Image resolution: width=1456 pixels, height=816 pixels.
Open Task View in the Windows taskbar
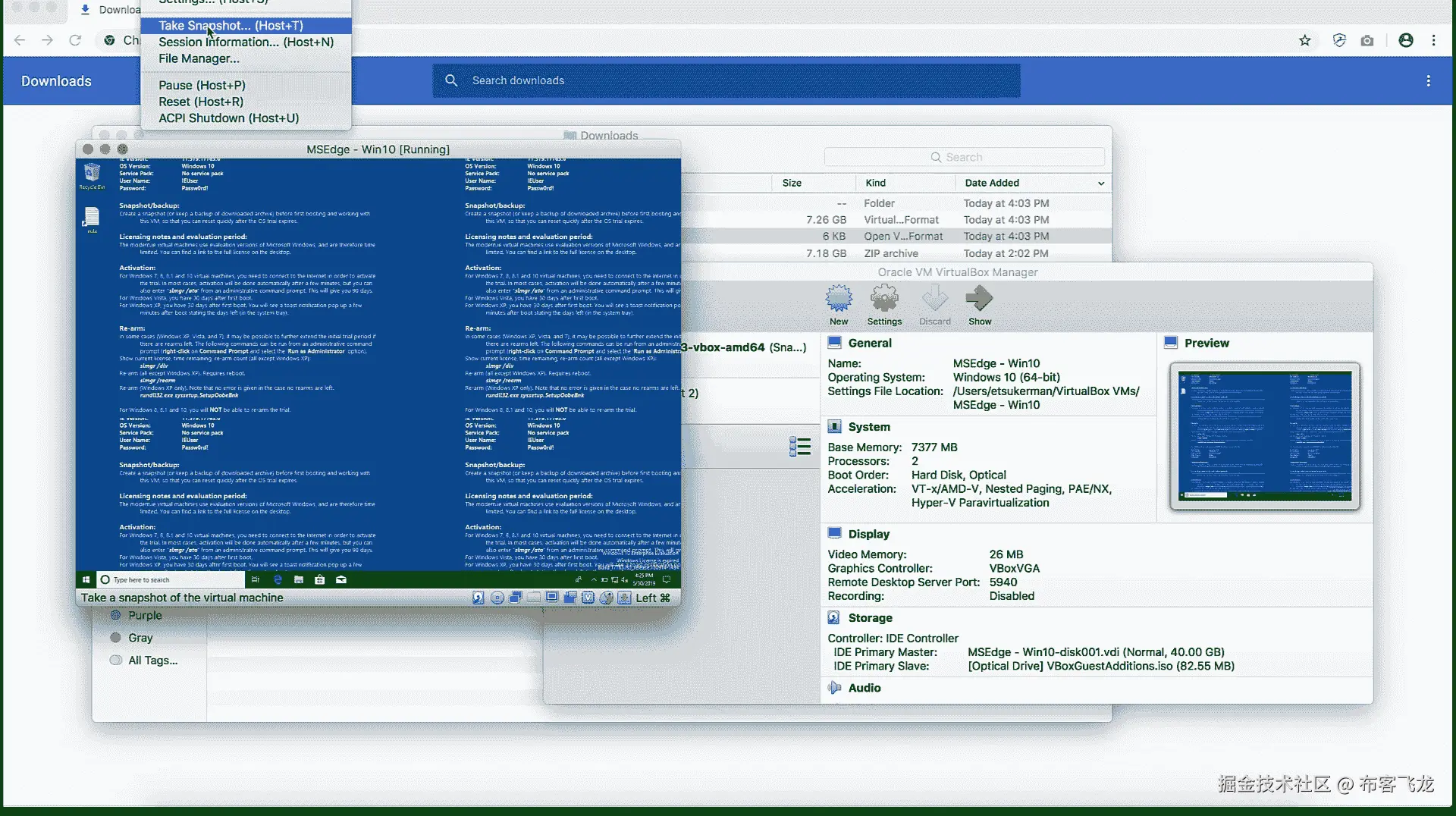pyautogui.click(x=256, y=580)
